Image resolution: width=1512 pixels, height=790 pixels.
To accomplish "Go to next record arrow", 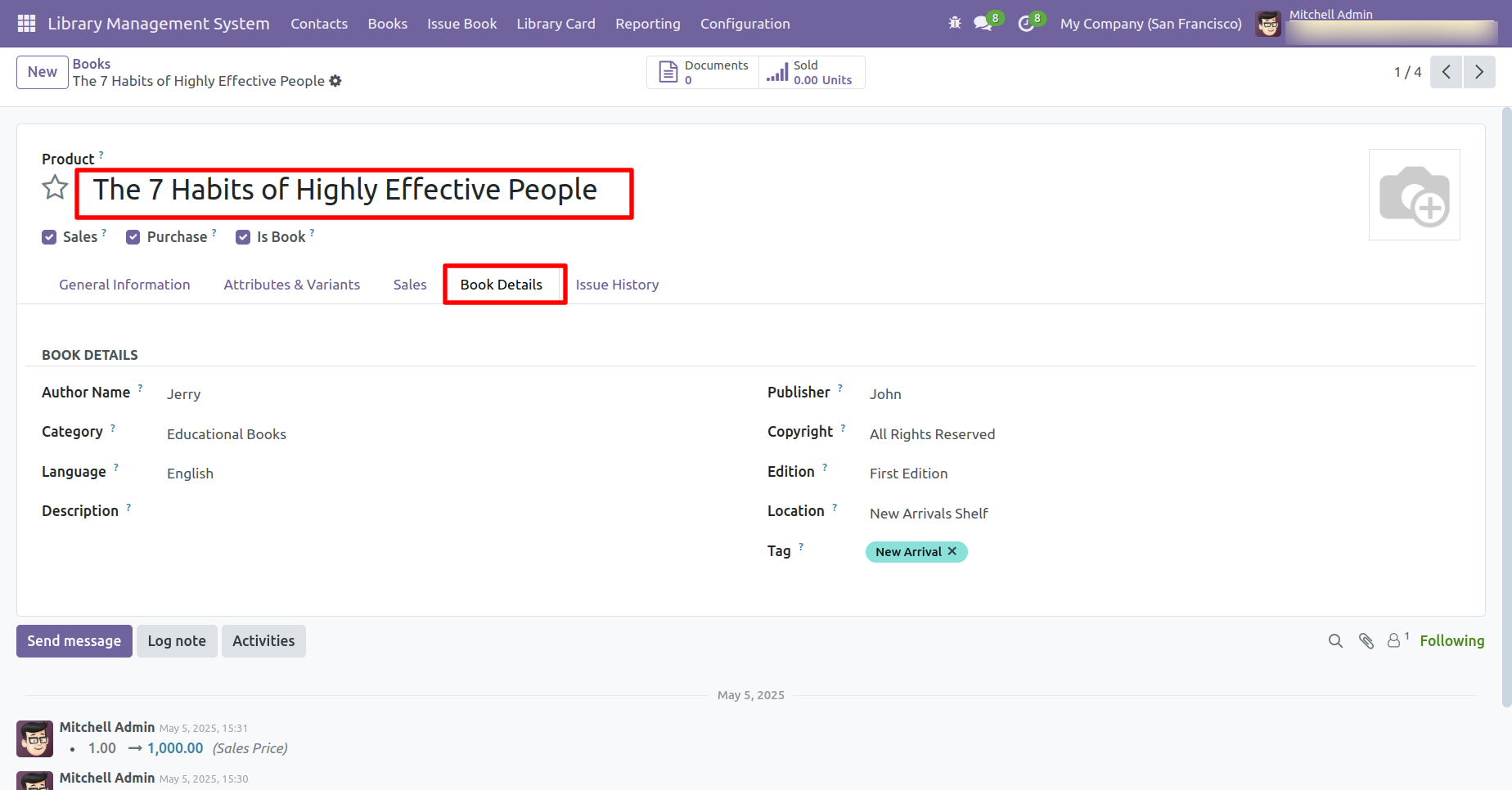I will 1479,72.
